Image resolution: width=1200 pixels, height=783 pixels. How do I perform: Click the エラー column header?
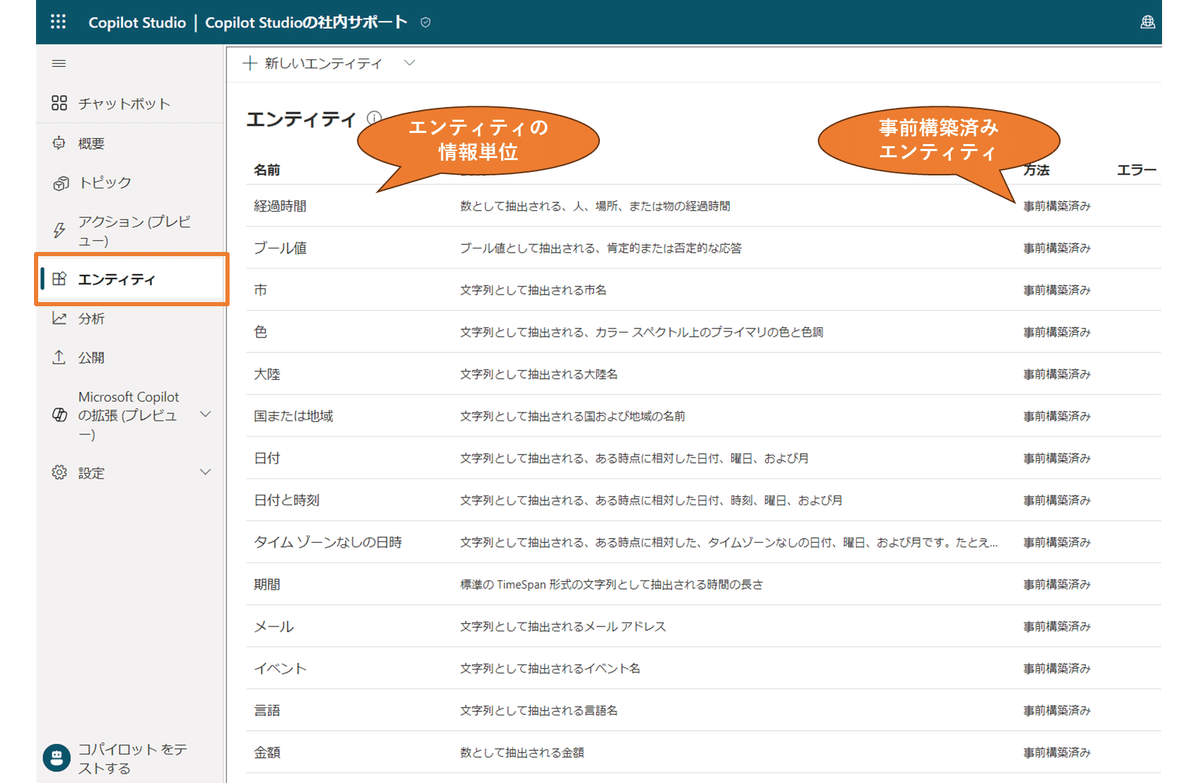[1137, 171]
